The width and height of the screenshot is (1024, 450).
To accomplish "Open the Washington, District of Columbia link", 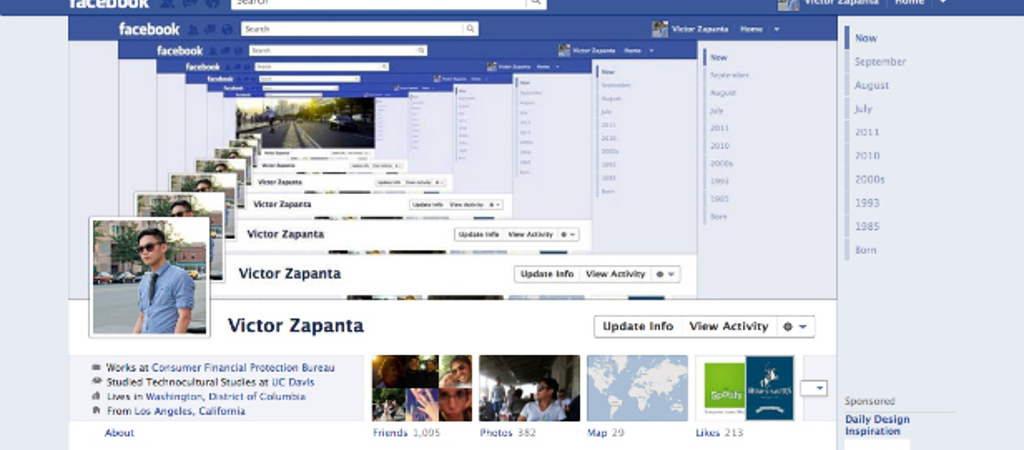I will click(225, 396).
